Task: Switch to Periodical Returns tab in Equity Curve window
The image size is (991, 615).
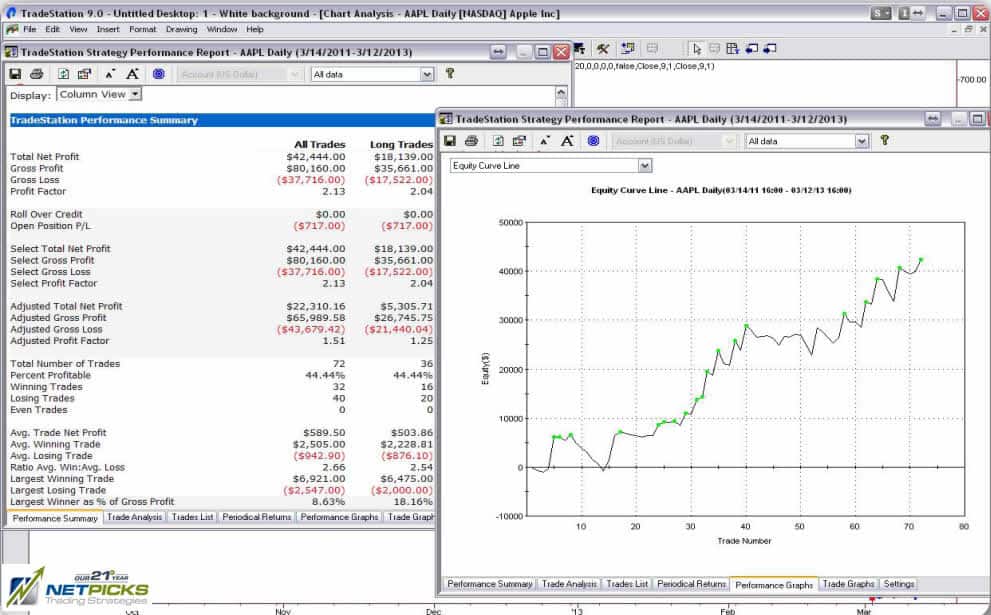Action: point(691,584)
